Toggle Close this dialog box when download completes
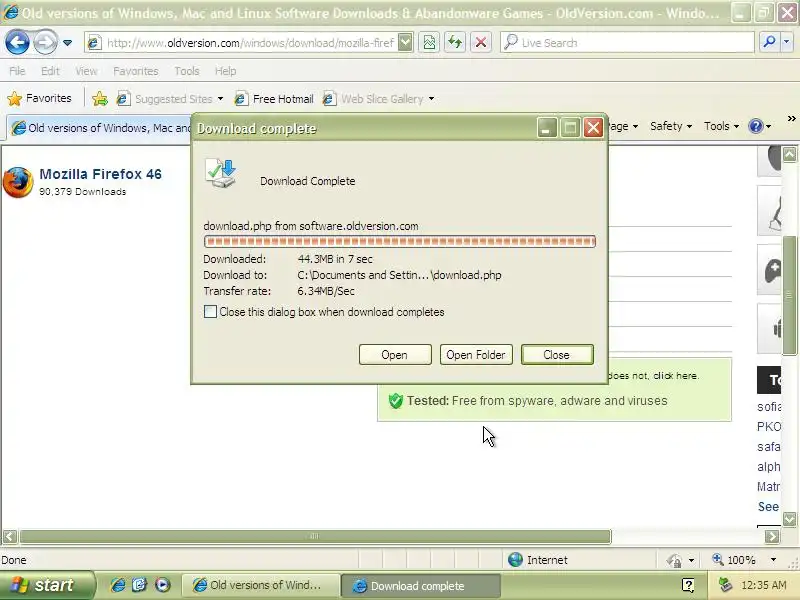 point(210,312)
